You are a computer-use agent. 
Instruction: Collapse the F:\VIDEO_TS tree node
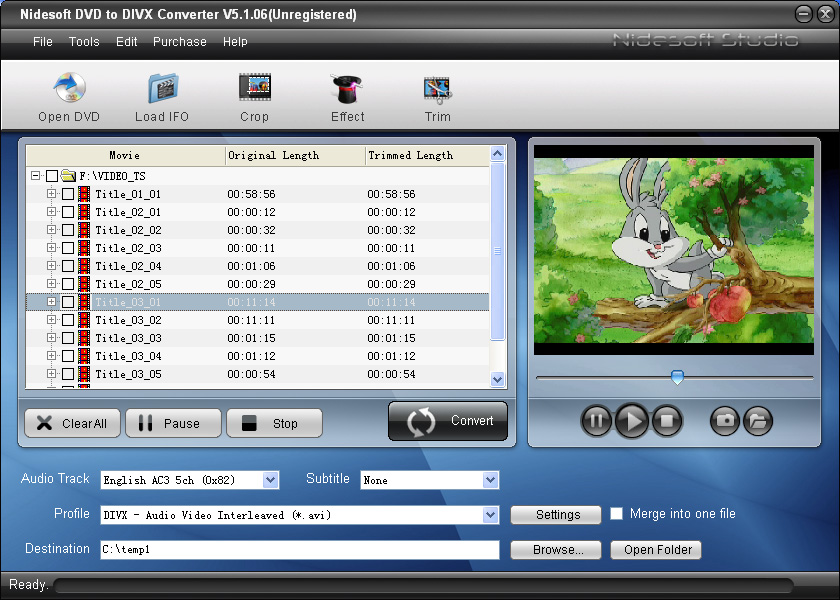click(x=35, y=175)
